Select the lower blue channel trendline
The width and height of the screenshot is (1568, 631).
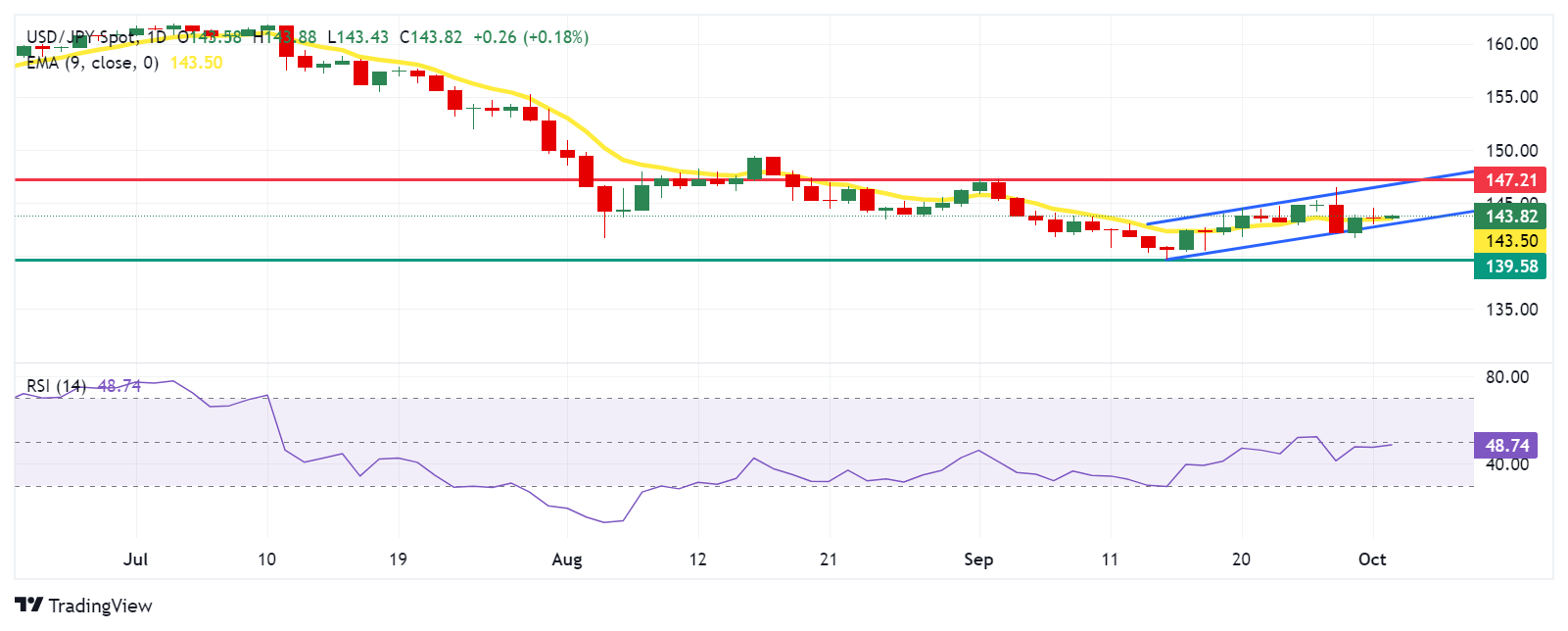pyautogui.click(x=1320, y=234)
